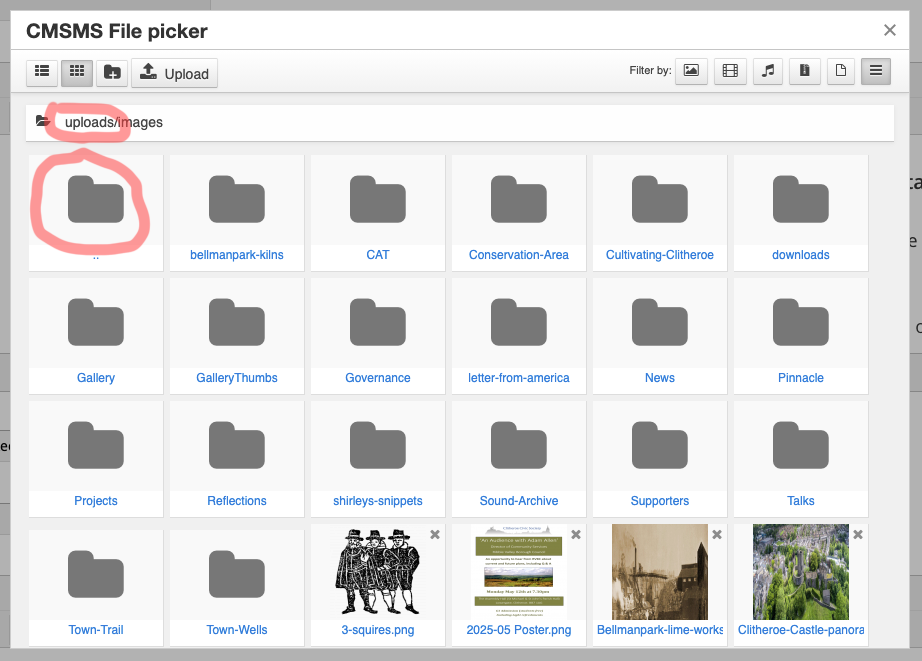Filter by document files
The image size is (922, 661).
pyautogui.click(x=840, y=70)
